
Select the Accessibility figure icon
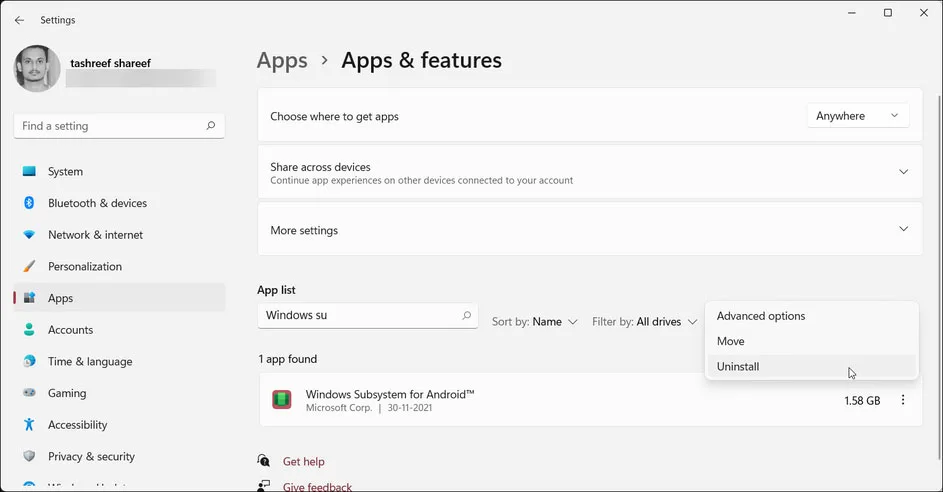pyautogui.click(x=29, y=425)
